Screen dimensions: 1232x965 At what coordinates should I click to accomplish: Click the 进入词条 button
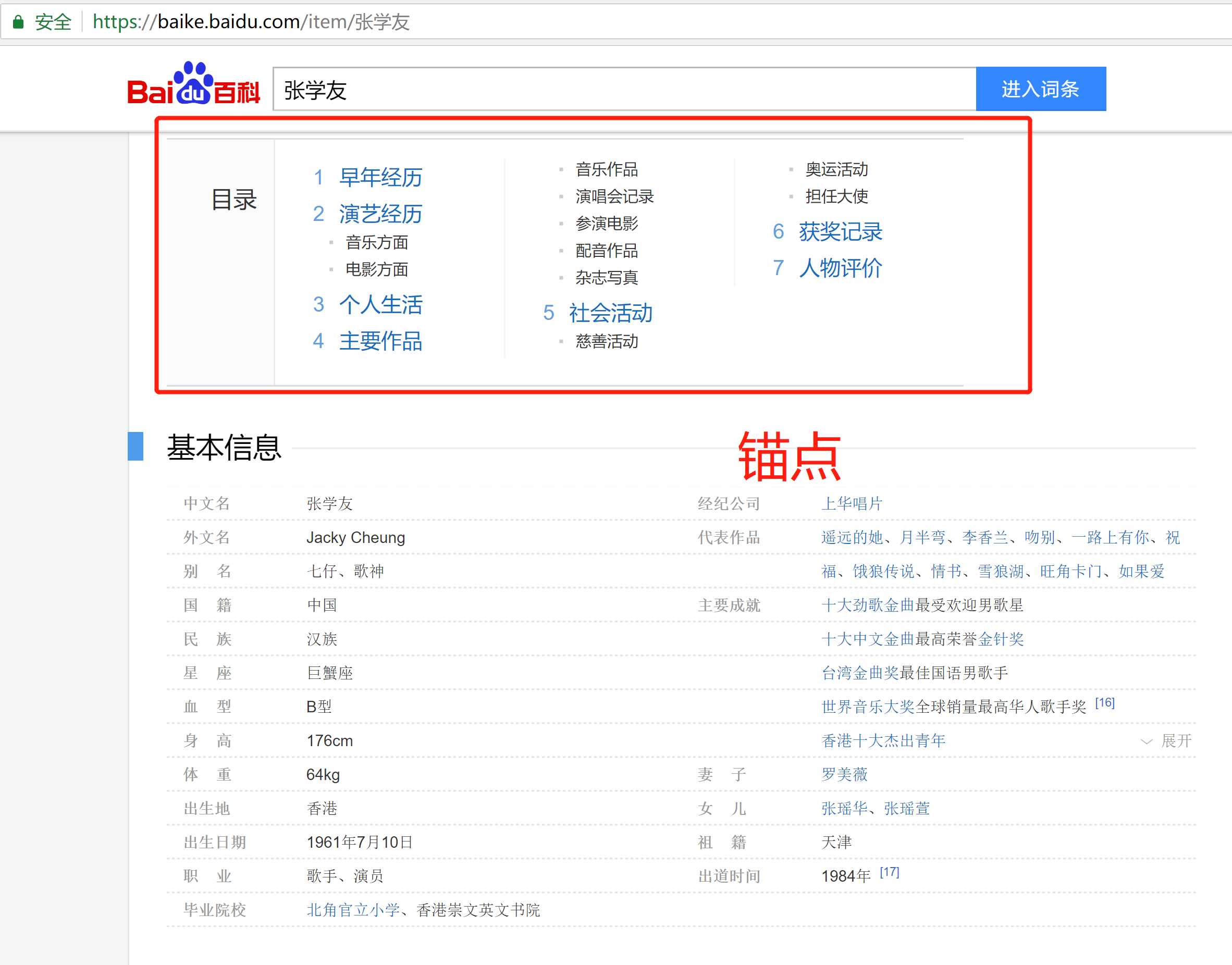(1040, 89)
